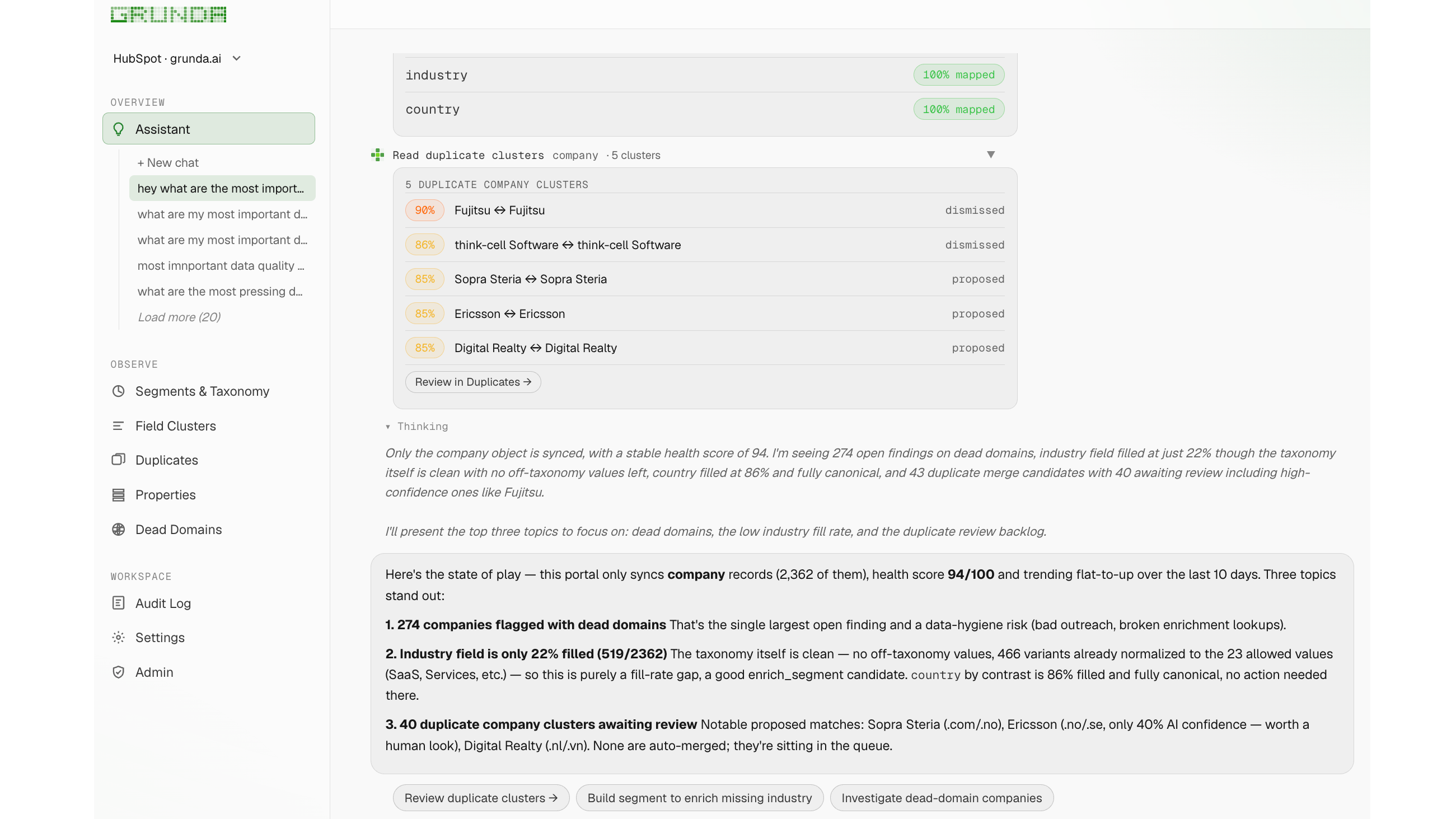
Task: Select the think-cell Software cluster row
Action: point(704,245)
